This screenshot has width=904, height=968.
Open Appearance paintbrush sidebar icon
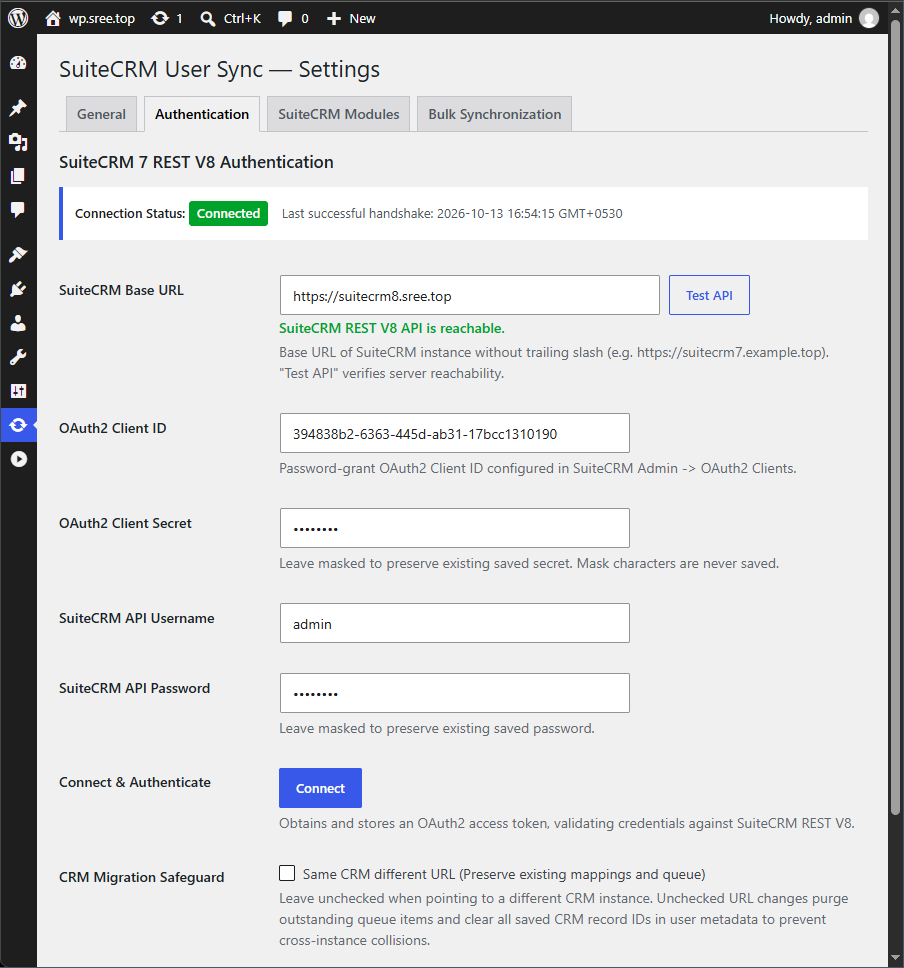pyautogui.click(x=18, y=255)
